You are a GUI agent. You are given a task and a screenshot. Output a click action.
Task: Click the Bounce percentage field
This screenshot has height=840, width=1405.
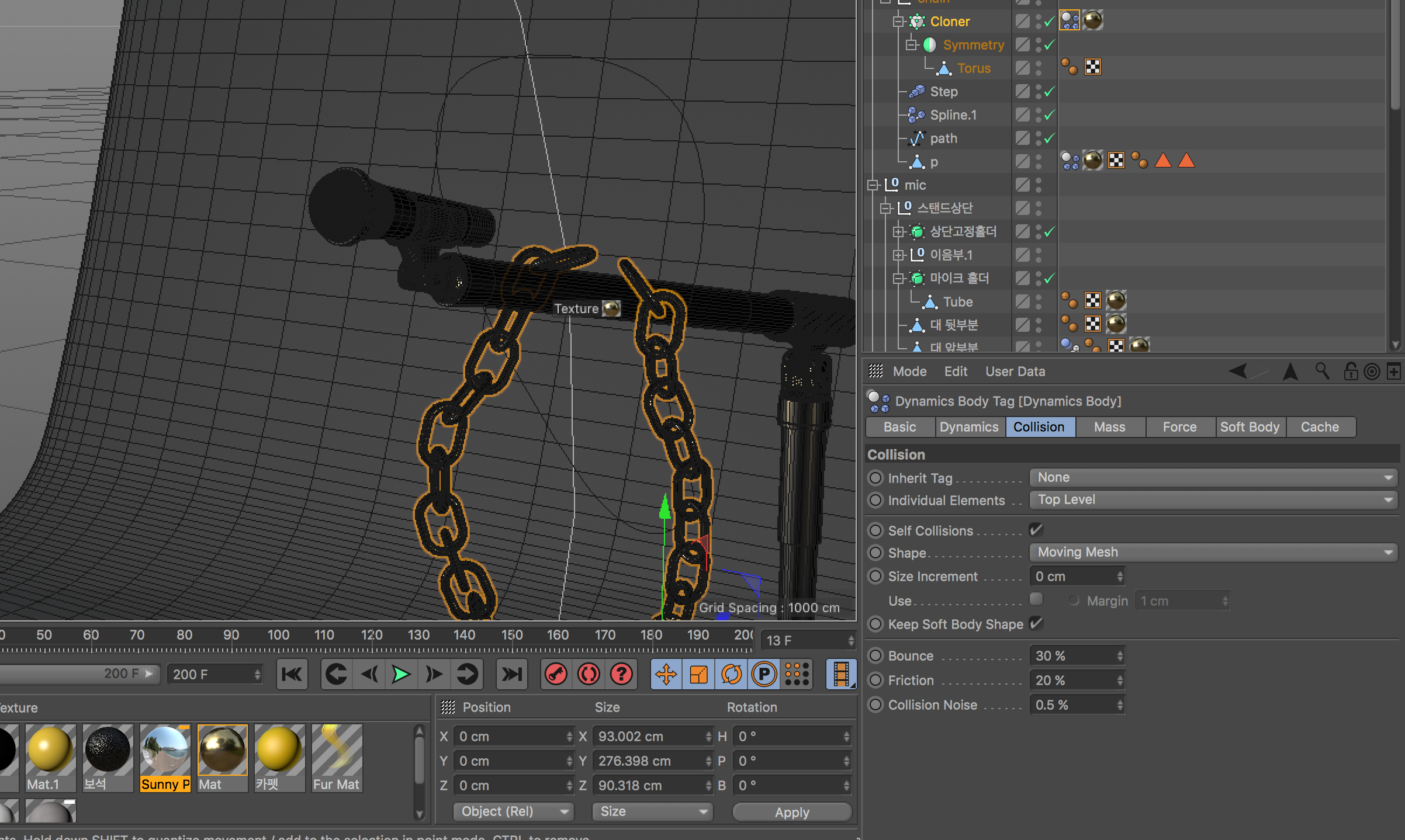click(1074, 656)
